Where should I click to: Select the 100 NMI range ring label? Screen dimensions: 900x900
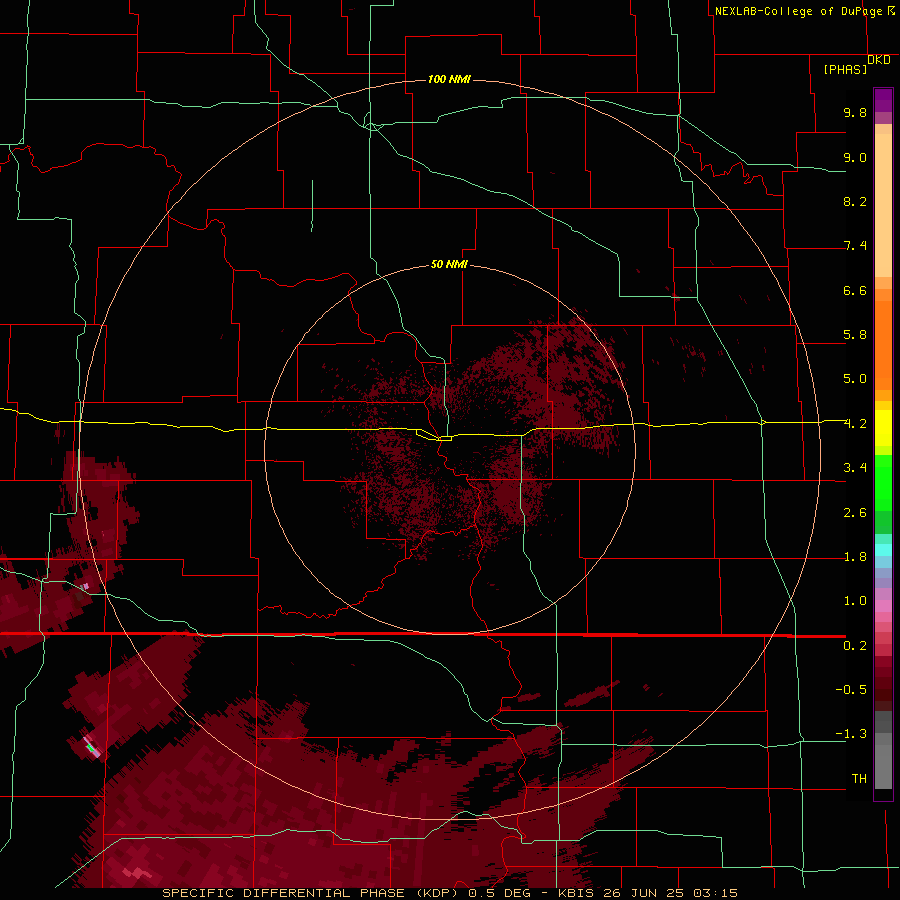[449, 79]
